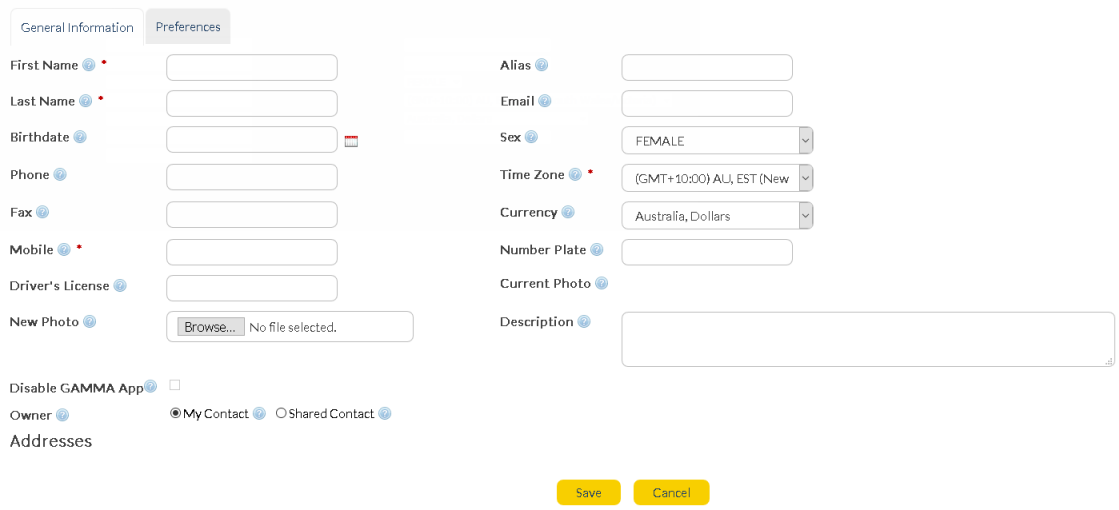Click help icon beside Time Zone label
Viewport: 1119px width, 510px height.
coord(575,175)
